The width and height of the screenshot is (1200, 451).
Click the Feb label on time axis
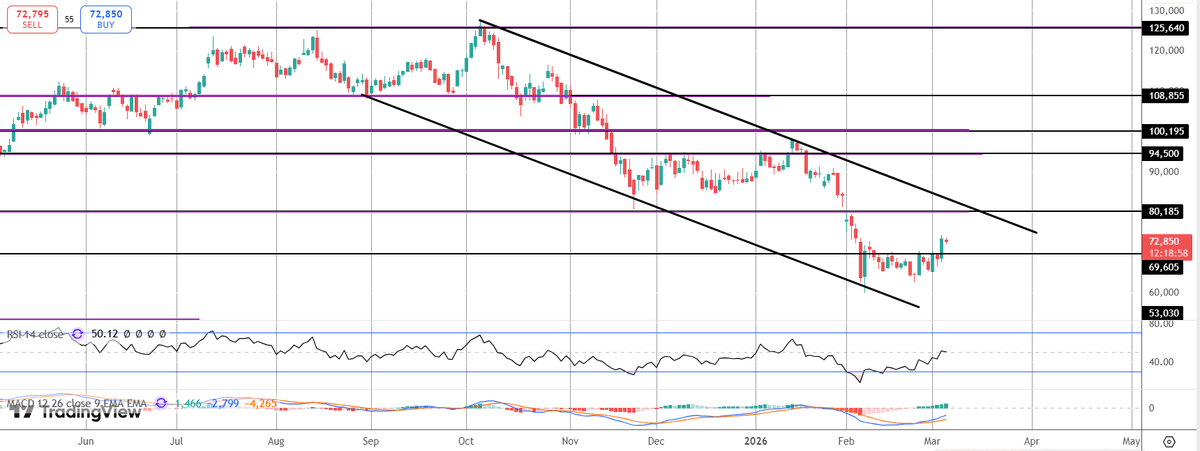click(x=846, y=440)
